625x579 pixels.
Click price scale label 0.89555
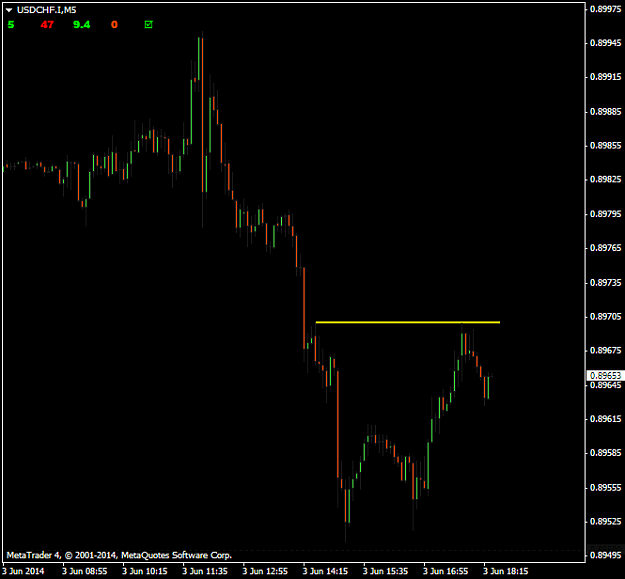click(605, 488)
